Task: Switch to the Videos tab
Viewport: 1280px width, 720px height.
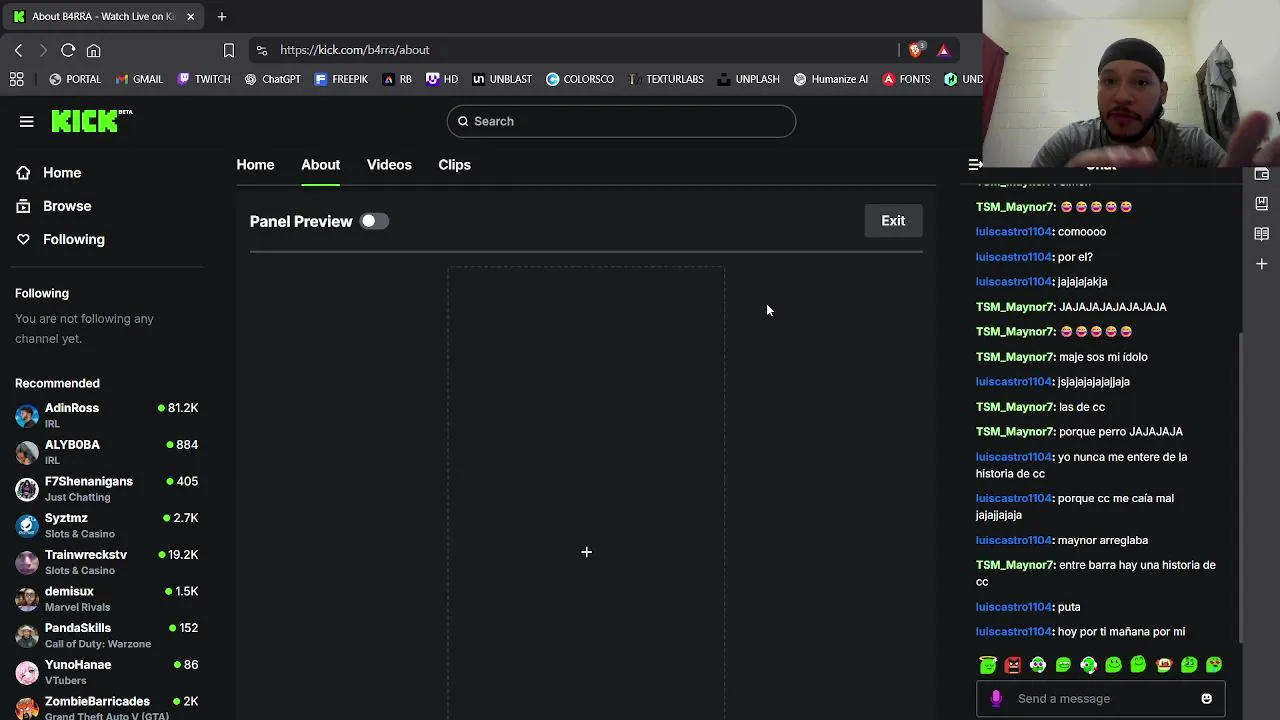Action: click(389, 165)
